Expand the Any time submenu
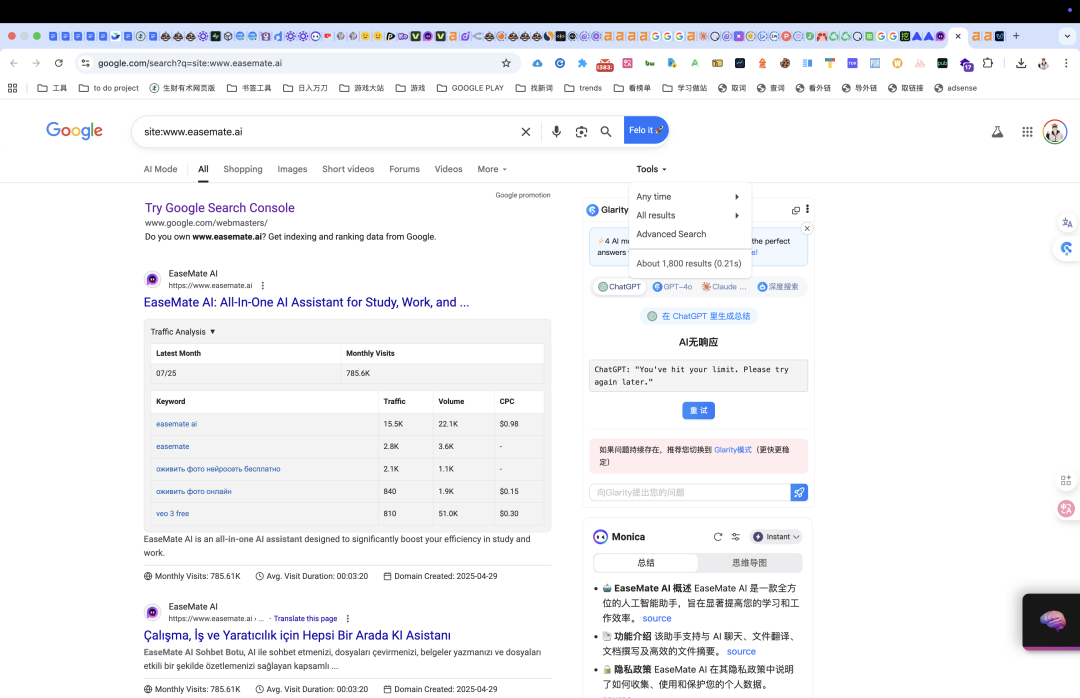 tap(689, 196)
